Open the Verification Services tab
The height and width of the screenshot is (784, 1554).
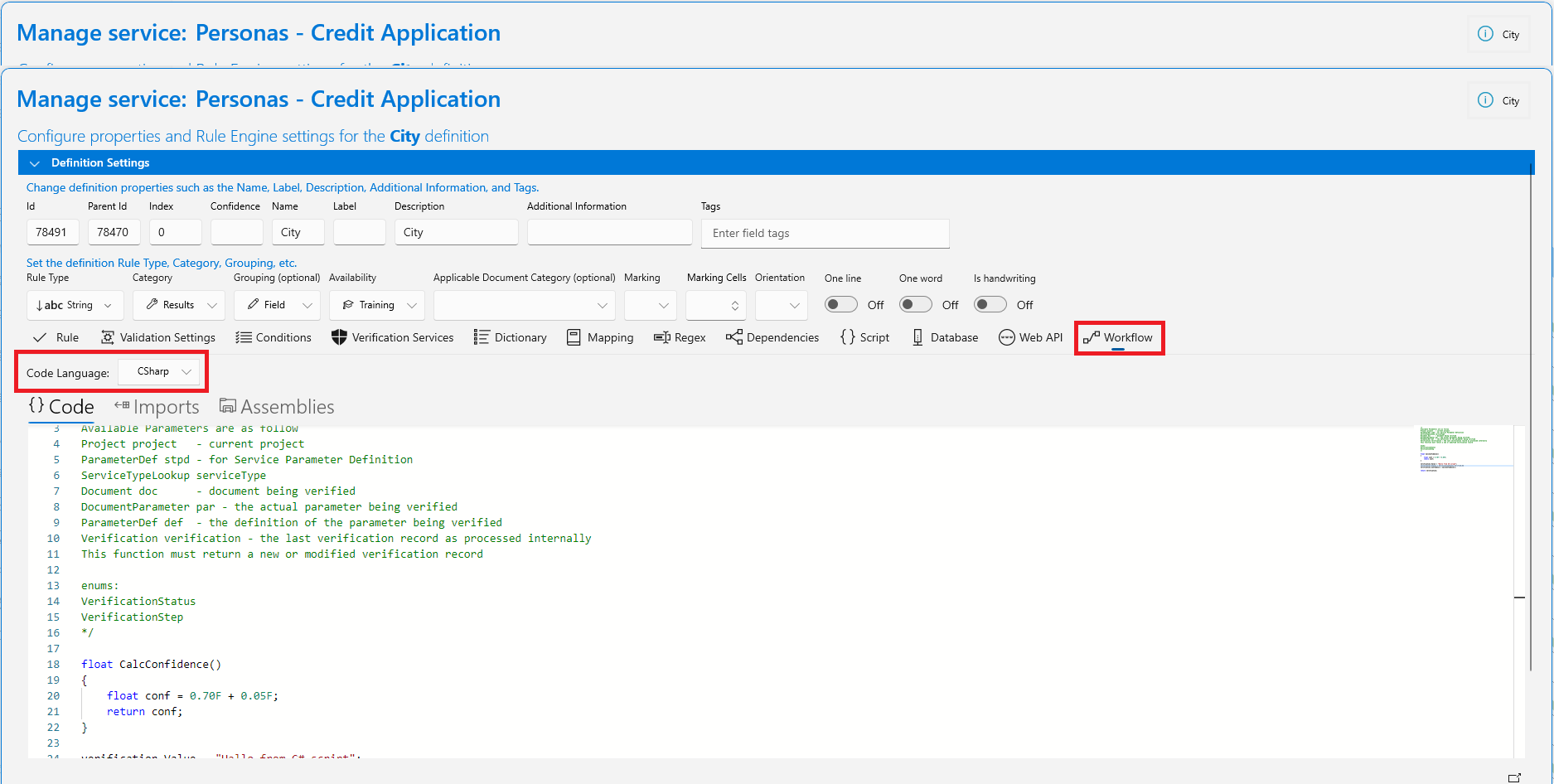[x=393, y=337]
